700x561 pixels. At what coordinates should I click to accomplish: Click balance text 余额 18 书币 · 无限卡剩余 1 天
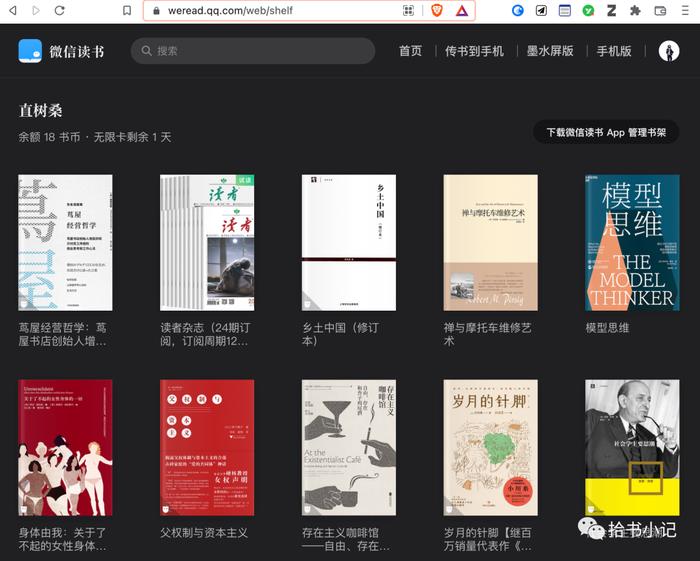coord(95,137)
